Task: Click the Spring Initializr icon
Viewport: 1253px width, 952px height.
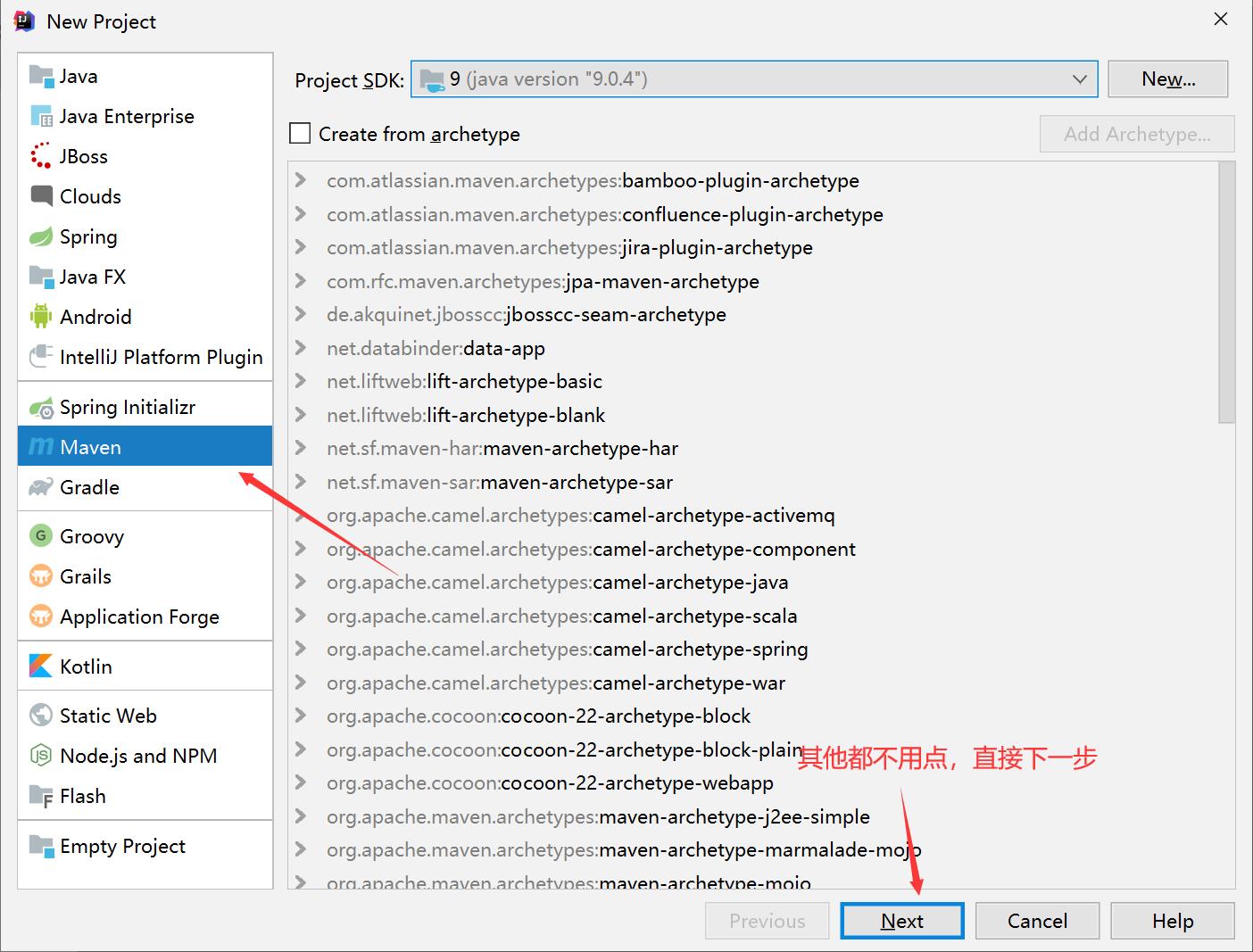Action: pyautogui.click(x=41, y=408)
